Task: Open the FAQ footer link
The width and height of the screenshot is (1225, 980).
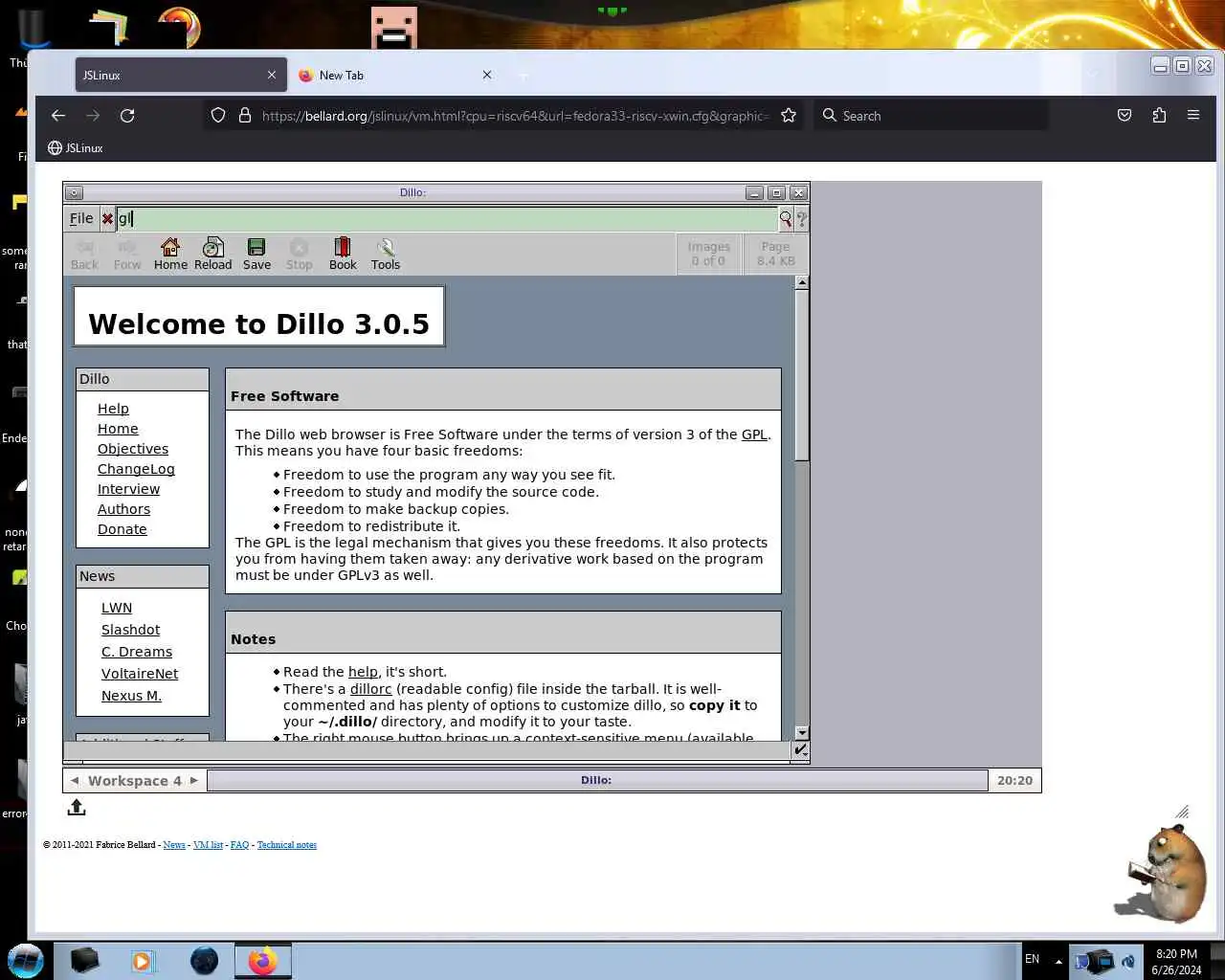Action: coord(239,845)
